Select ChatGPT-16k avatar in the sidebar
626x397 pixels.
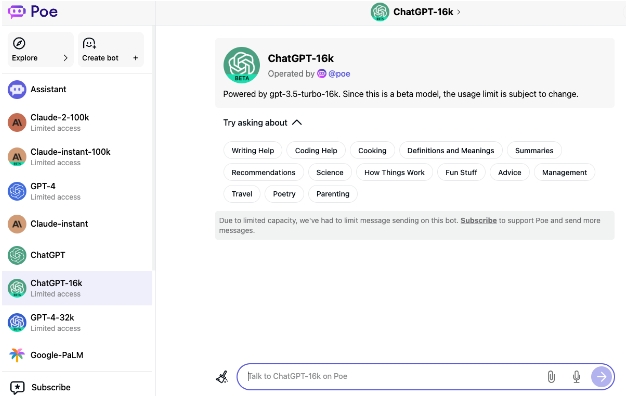(17, 288)
